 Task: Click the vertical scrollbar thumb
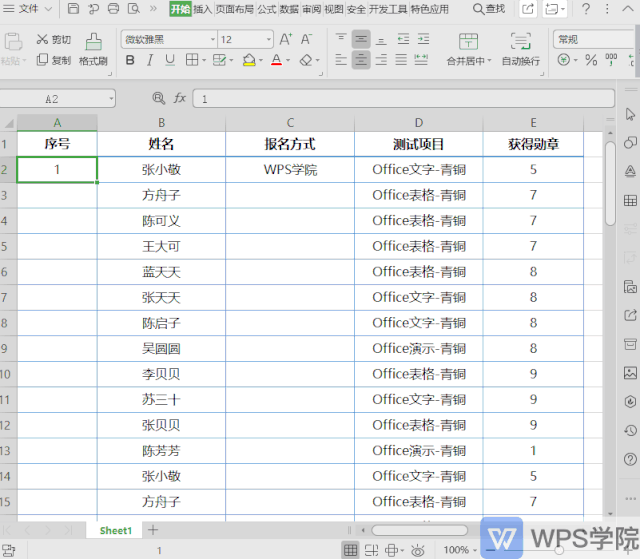(610, 184)
